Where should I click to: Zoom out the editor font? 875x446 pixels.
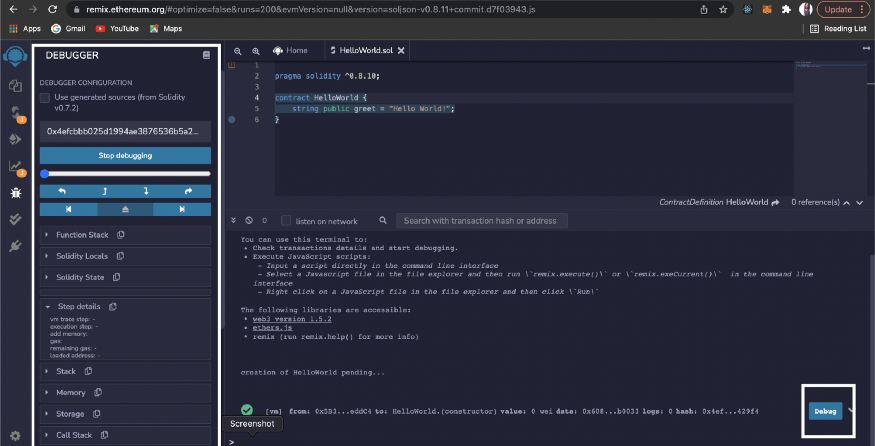pyautogui.click(x=237, y=51)
